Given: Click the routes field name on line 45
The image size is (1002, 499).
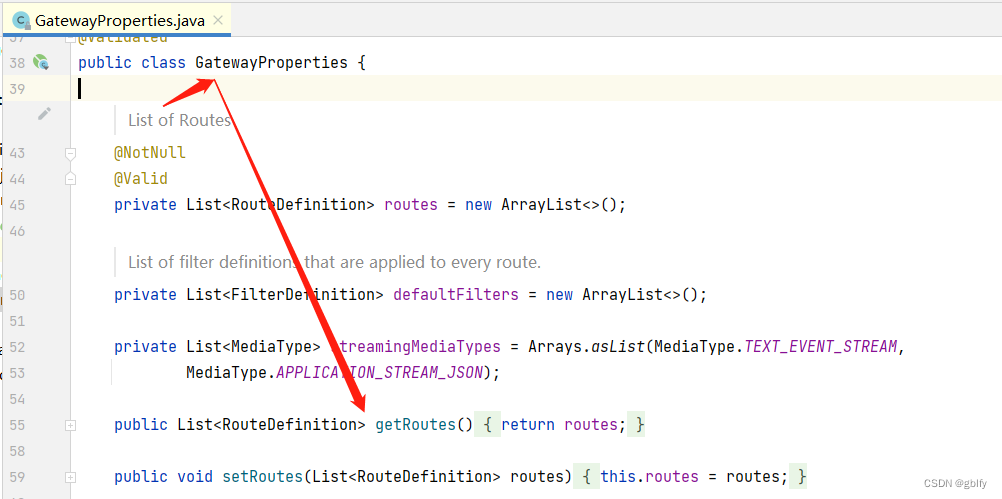Looking at the screenshot, I should tap(411, 205).
